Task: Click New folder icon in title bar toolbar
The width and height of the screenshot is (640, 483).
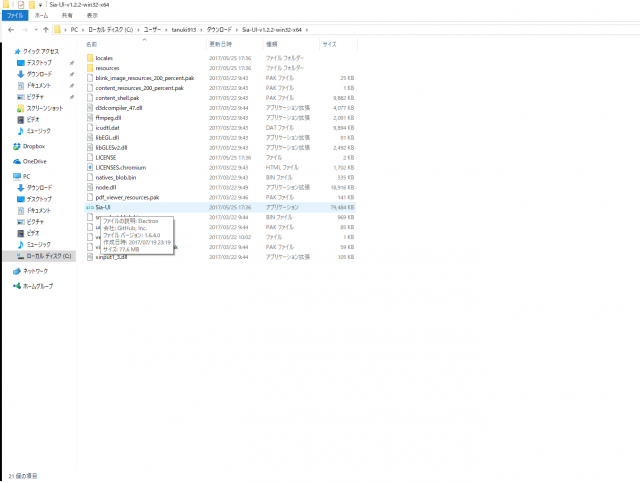Action: click(31, 5)
